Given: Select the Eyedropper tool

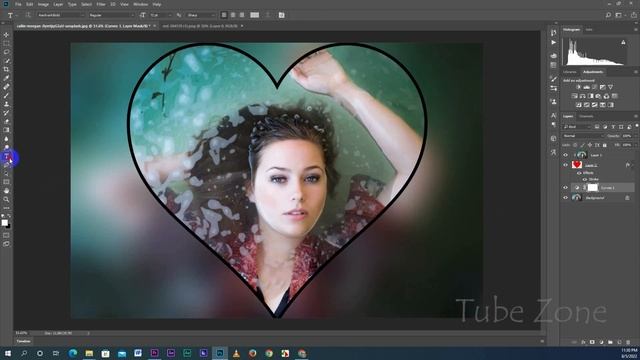Looking at the screenshot, I should click(x=6, y=78).
